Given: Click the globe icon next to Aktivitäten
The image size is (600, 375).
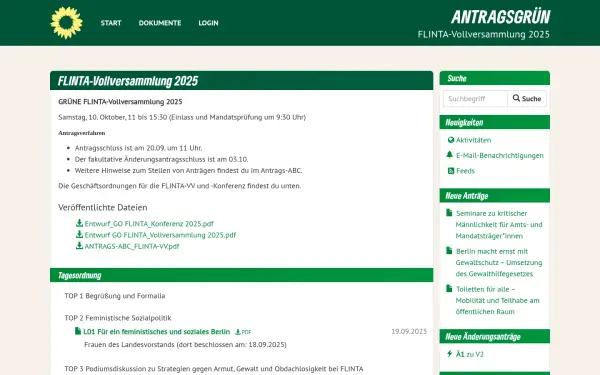Looking at the screenshot, I should (451, 140).
